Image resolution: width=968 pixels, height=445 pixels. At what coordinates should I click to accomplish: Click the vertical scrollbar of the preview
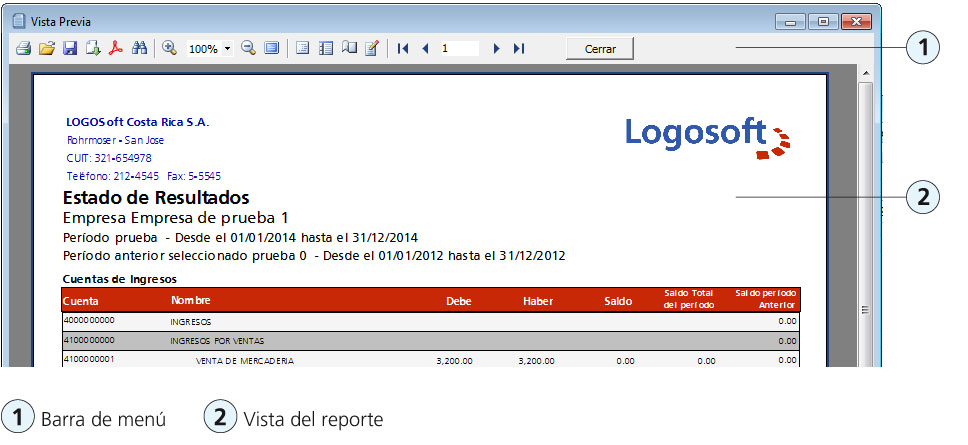point(865,220)
